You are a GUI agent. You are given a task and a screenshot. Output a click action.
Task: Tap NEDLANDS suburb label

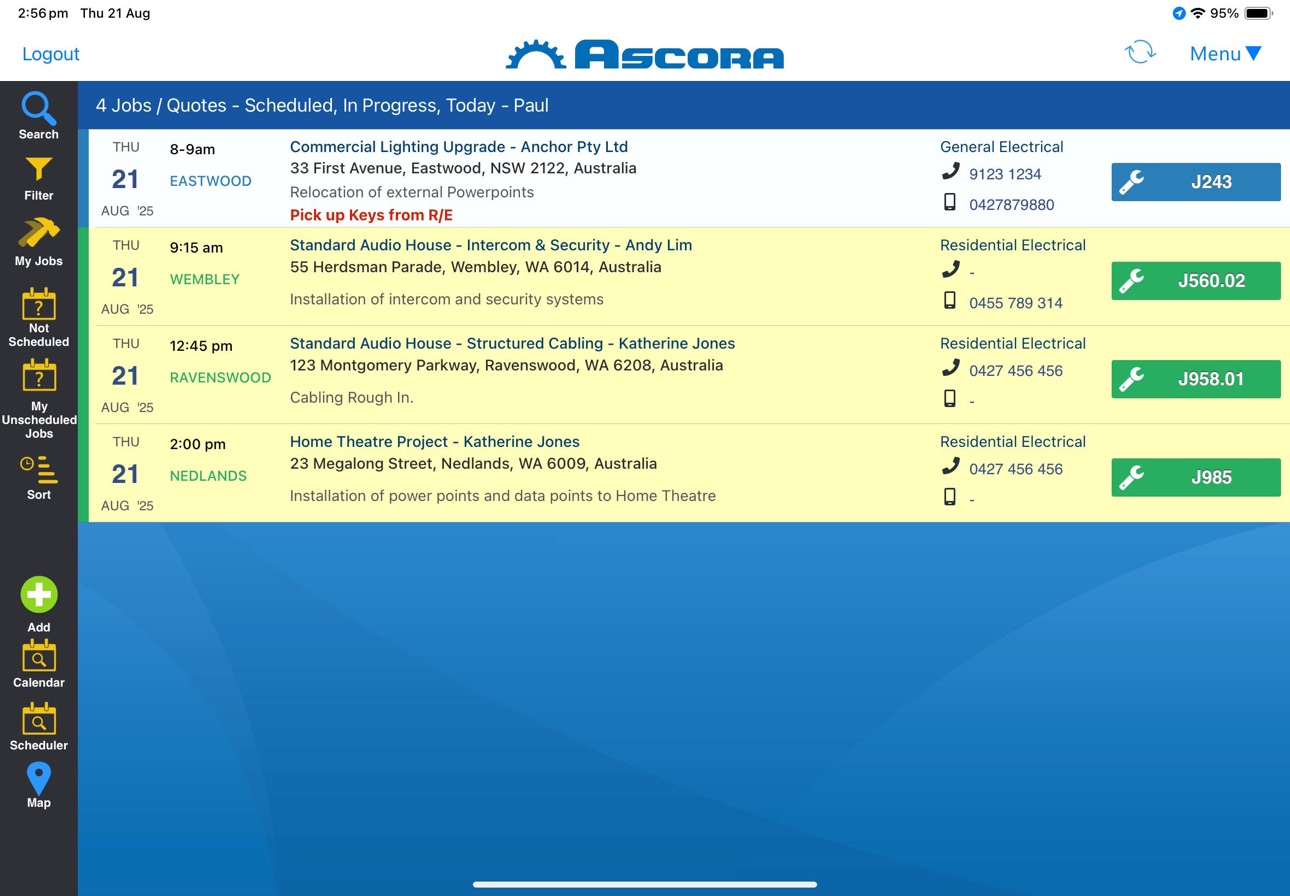click(x=208, y=475)
